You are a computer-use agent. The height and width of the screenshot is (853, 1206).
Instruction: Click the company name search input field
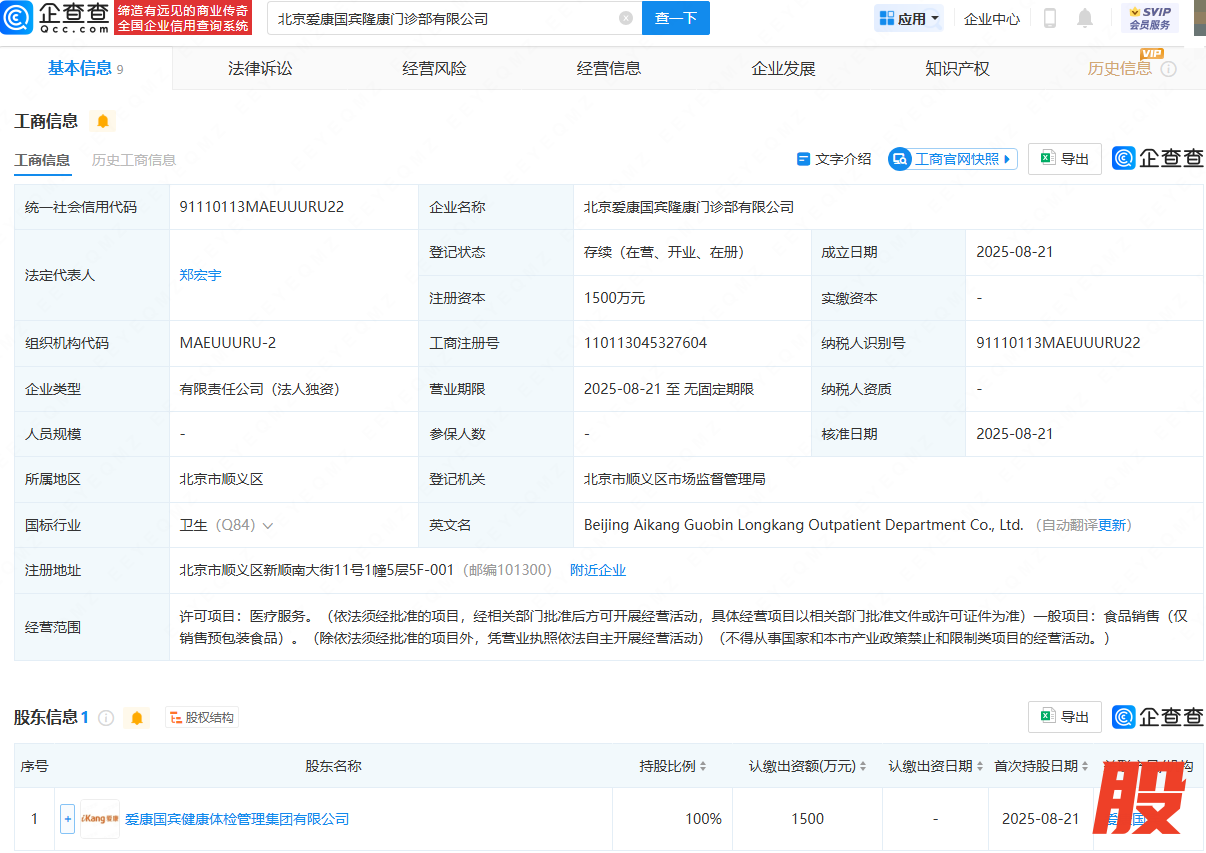440,18
